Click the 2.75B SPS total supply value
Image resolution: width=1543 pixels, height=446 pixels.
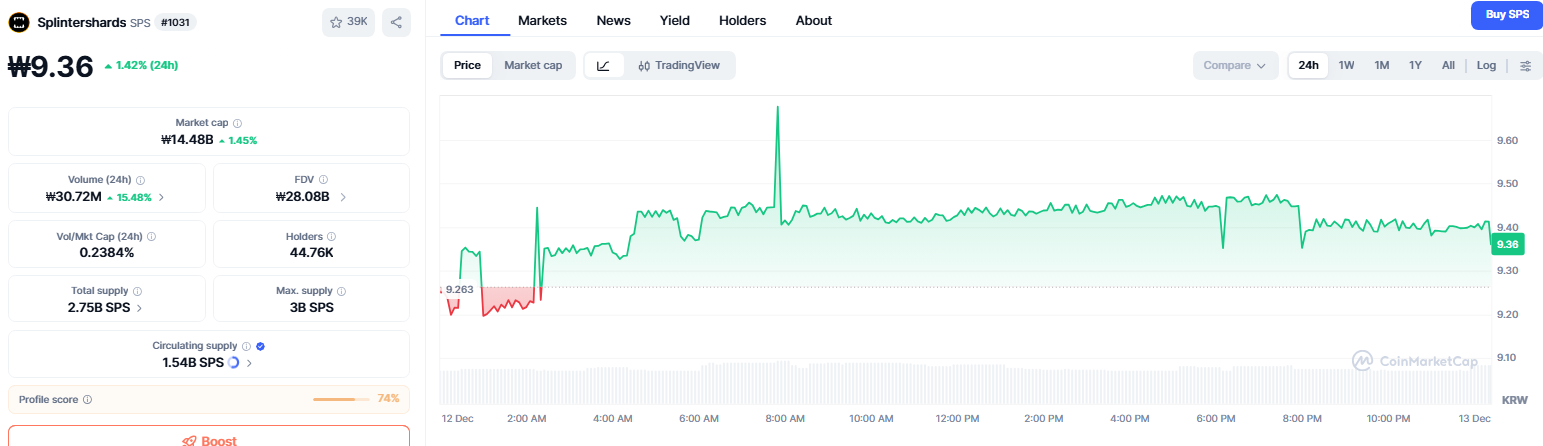(99, 308)
